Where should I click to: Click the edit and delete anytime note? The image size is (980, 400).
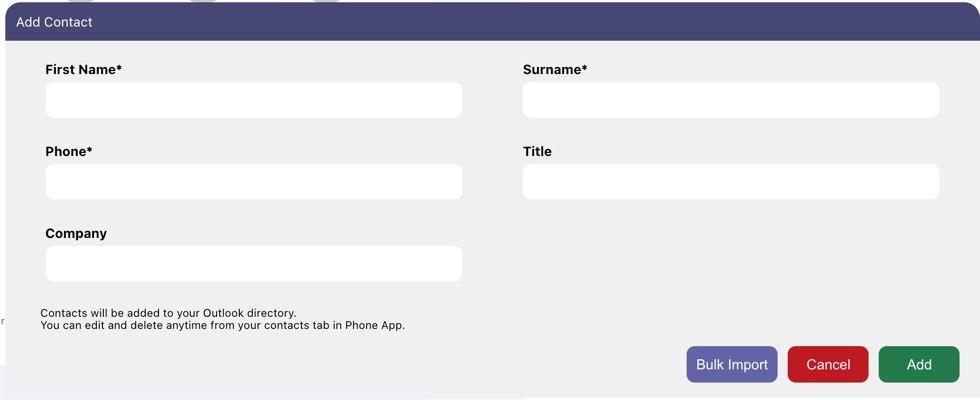(222, 325)
